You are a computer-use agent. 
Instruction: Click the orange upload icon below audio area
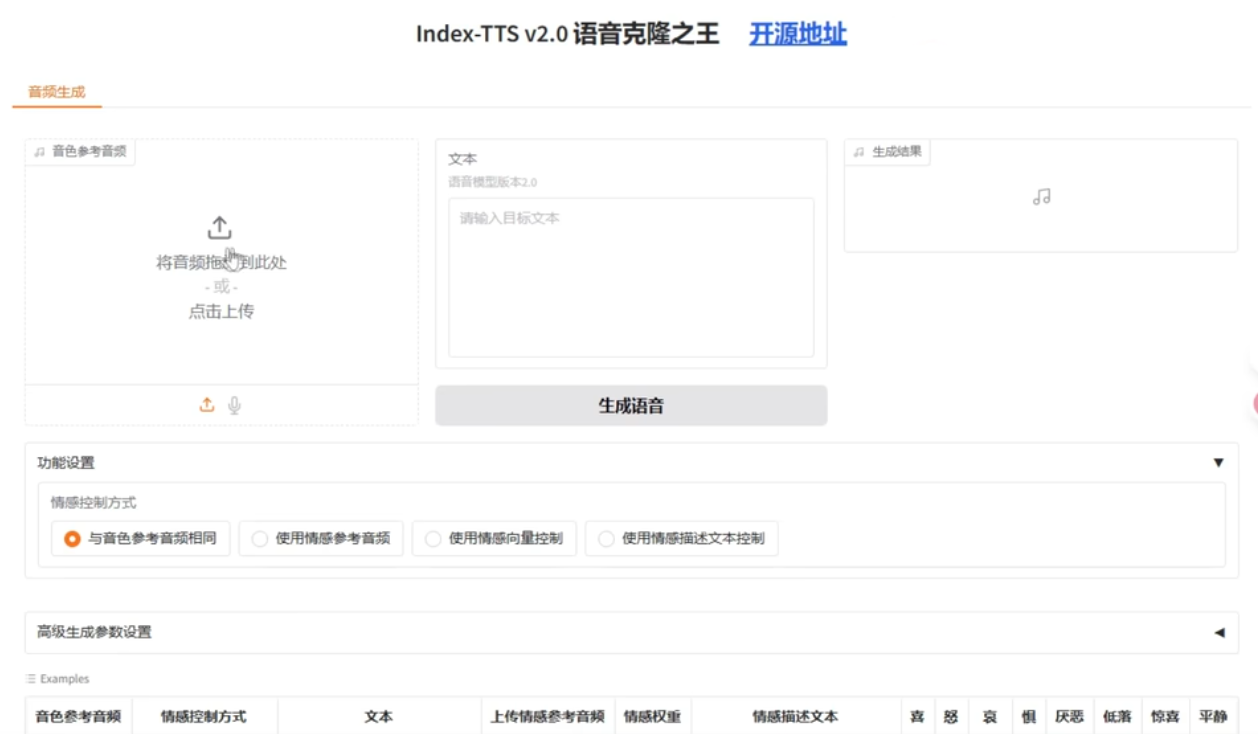coord(207,404)
